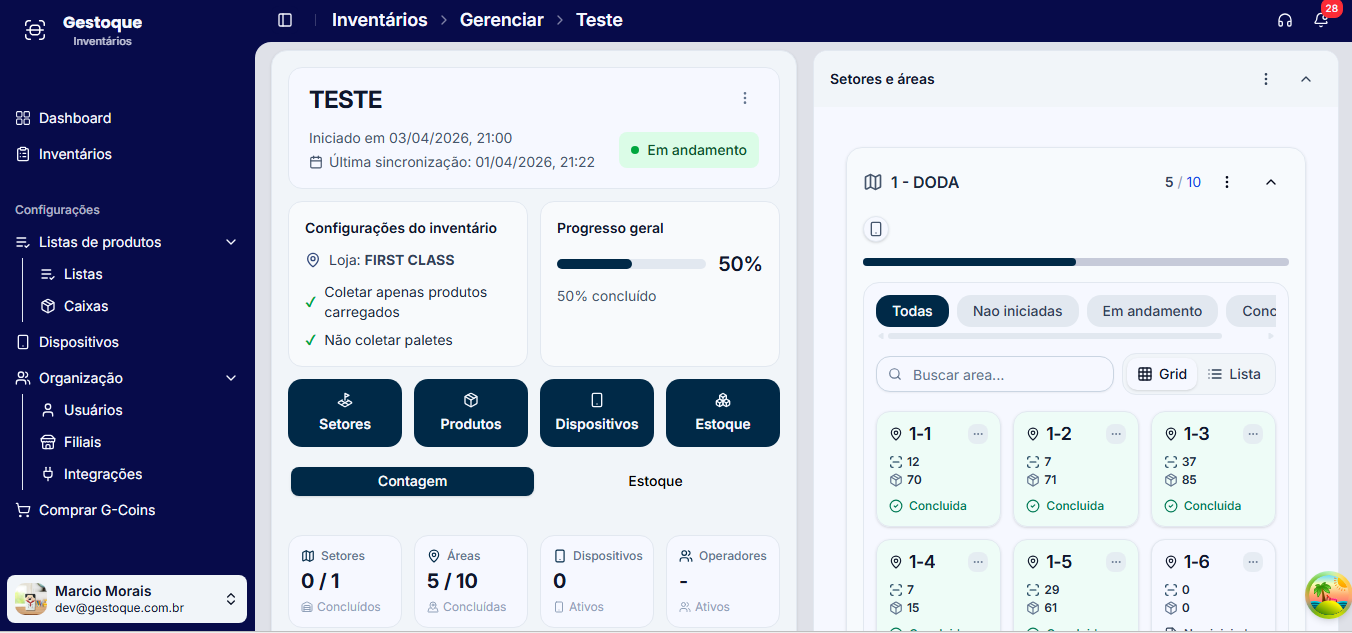Switch to Lista view

pyautogui.click(x=1234, y=374)
